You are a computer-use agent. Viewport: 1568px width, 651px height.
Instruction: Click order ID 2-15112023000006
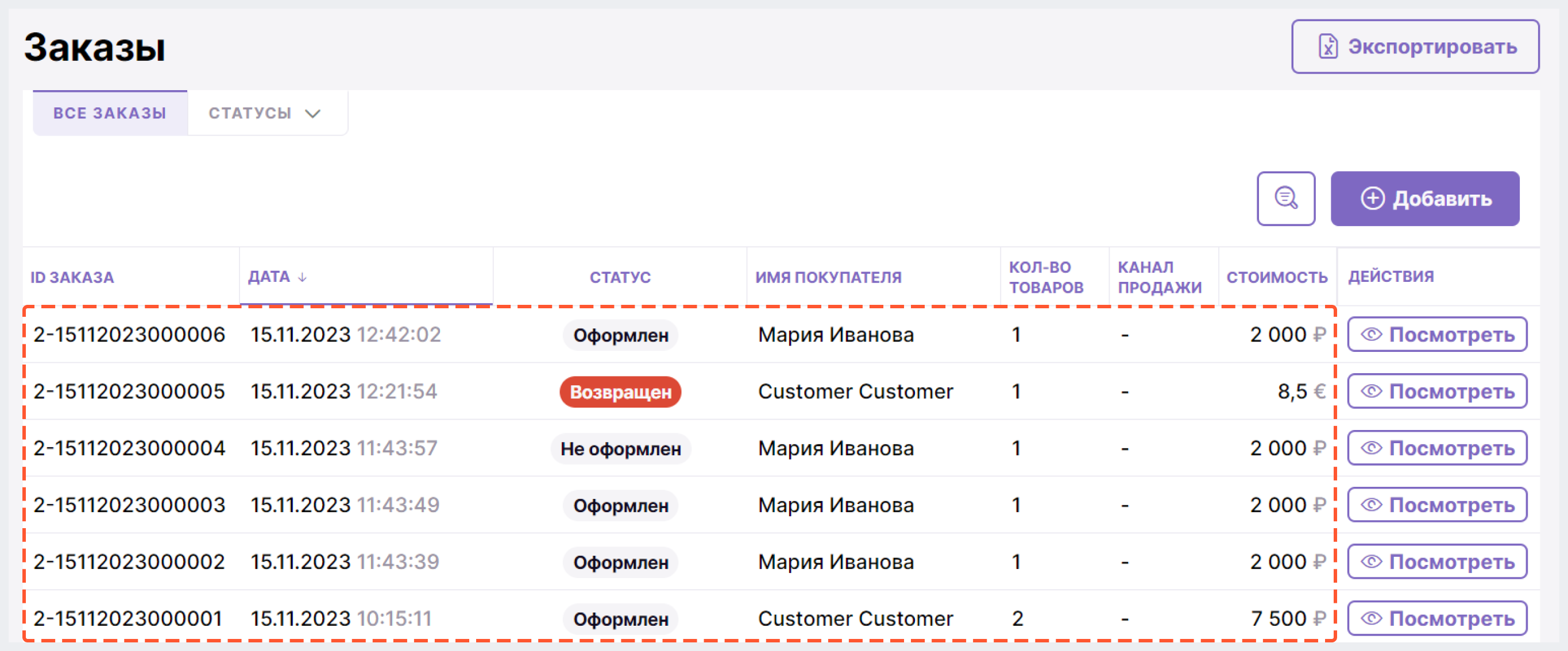point(129,335)
